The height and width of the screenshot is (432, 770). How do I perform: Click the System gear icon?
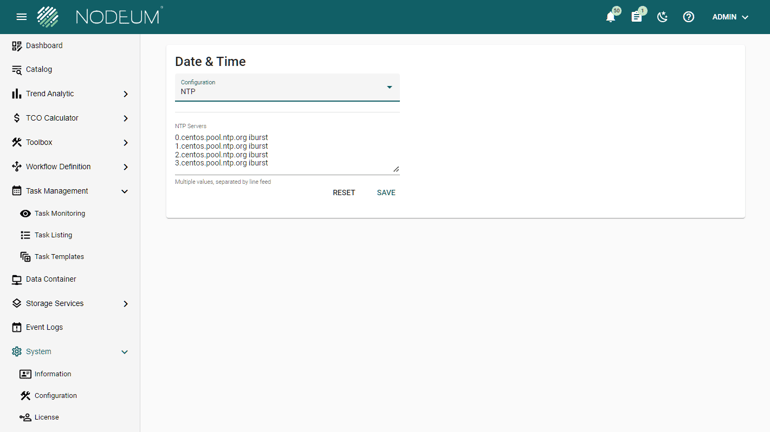17,351
